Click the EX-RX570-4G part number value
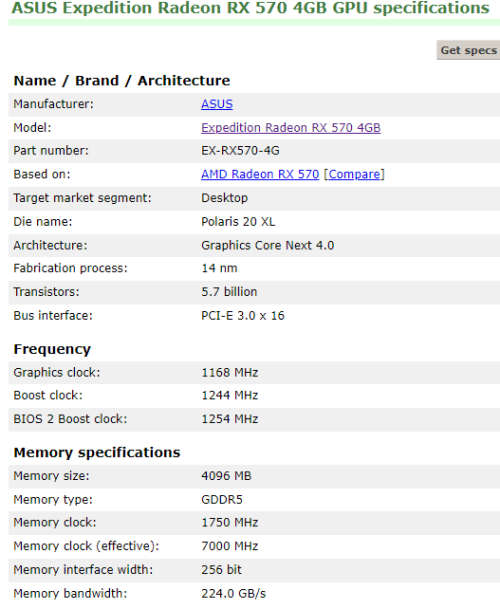Image resolution: width=500 pixels, height=609 pixels. tap(240, 151)
